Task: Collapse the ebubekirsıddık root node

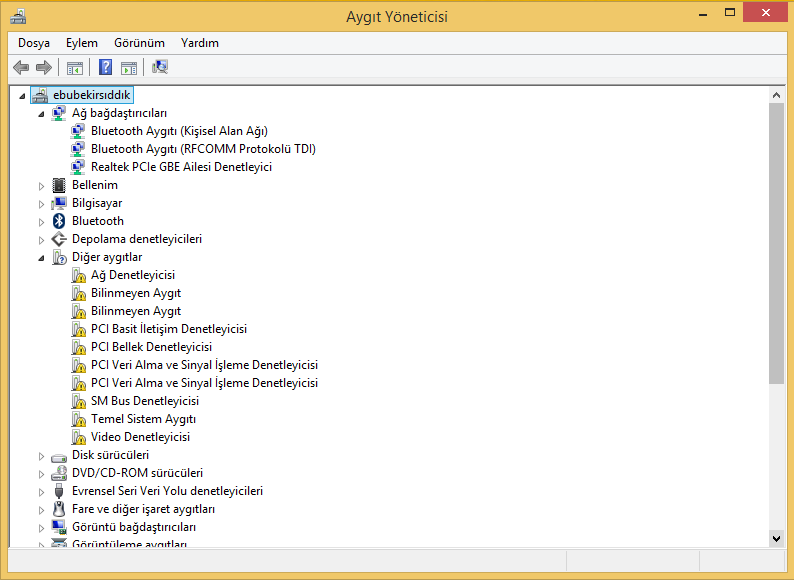Action: pos(22,96)
